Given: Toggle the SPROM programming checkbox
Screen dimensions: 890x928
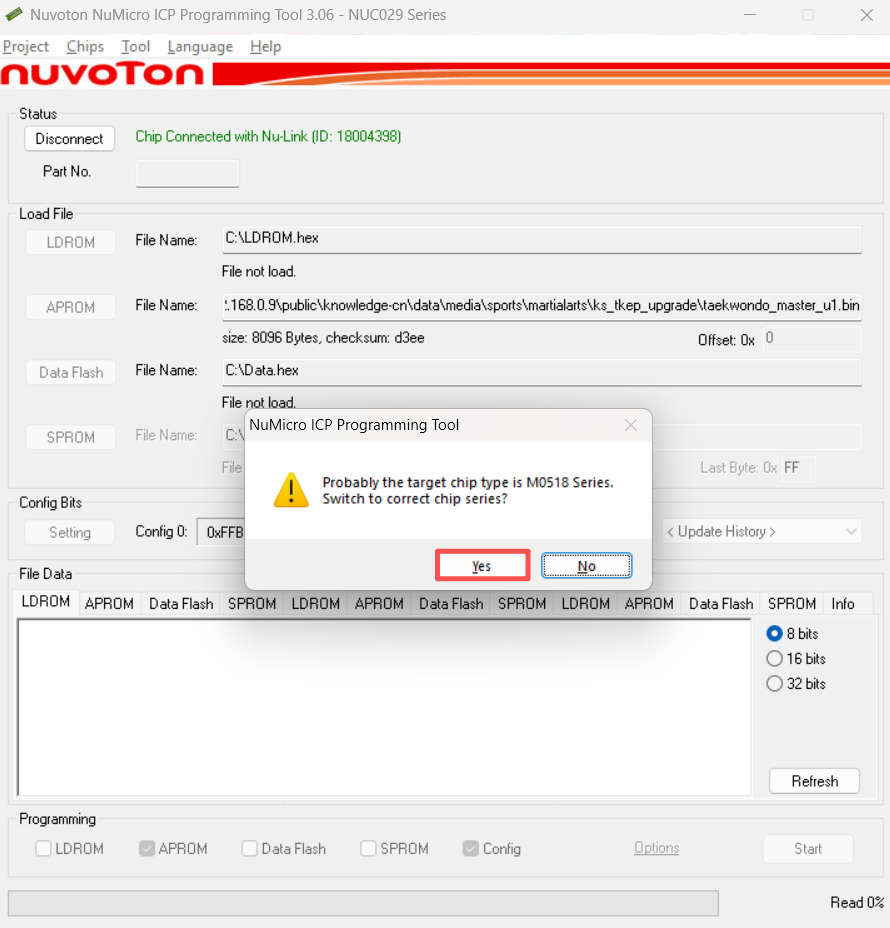Looking at the screenshot, I should click(369, 848).
